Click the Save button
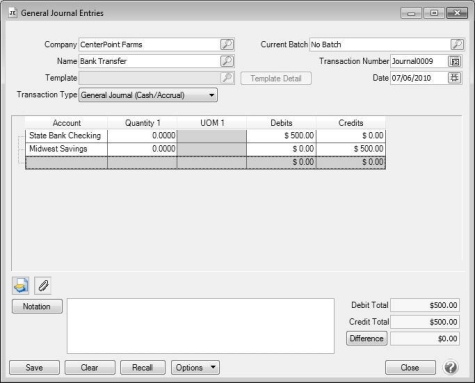 coord(34,367)
